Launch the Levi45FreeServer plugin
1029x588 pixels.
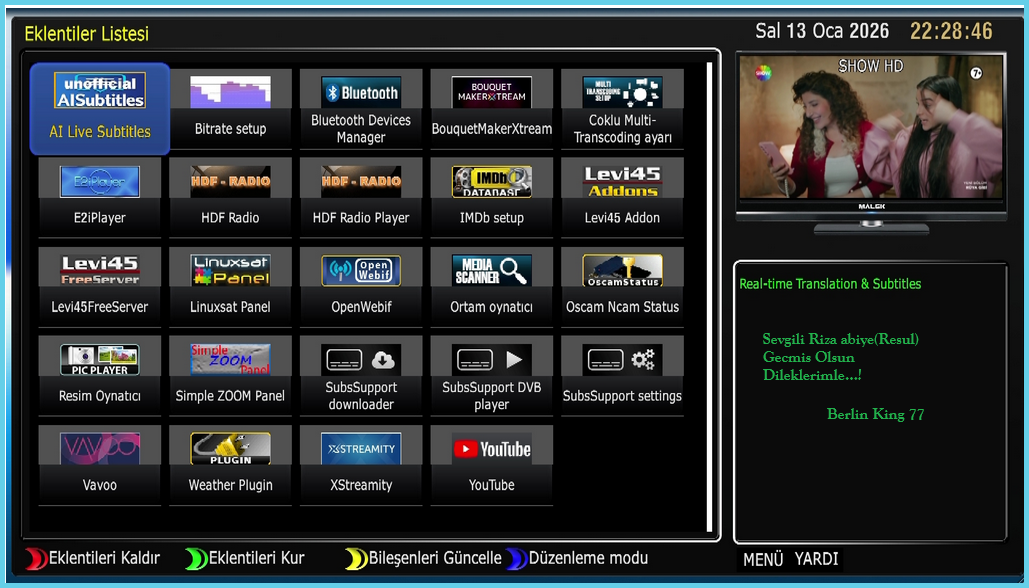point(100,287)
